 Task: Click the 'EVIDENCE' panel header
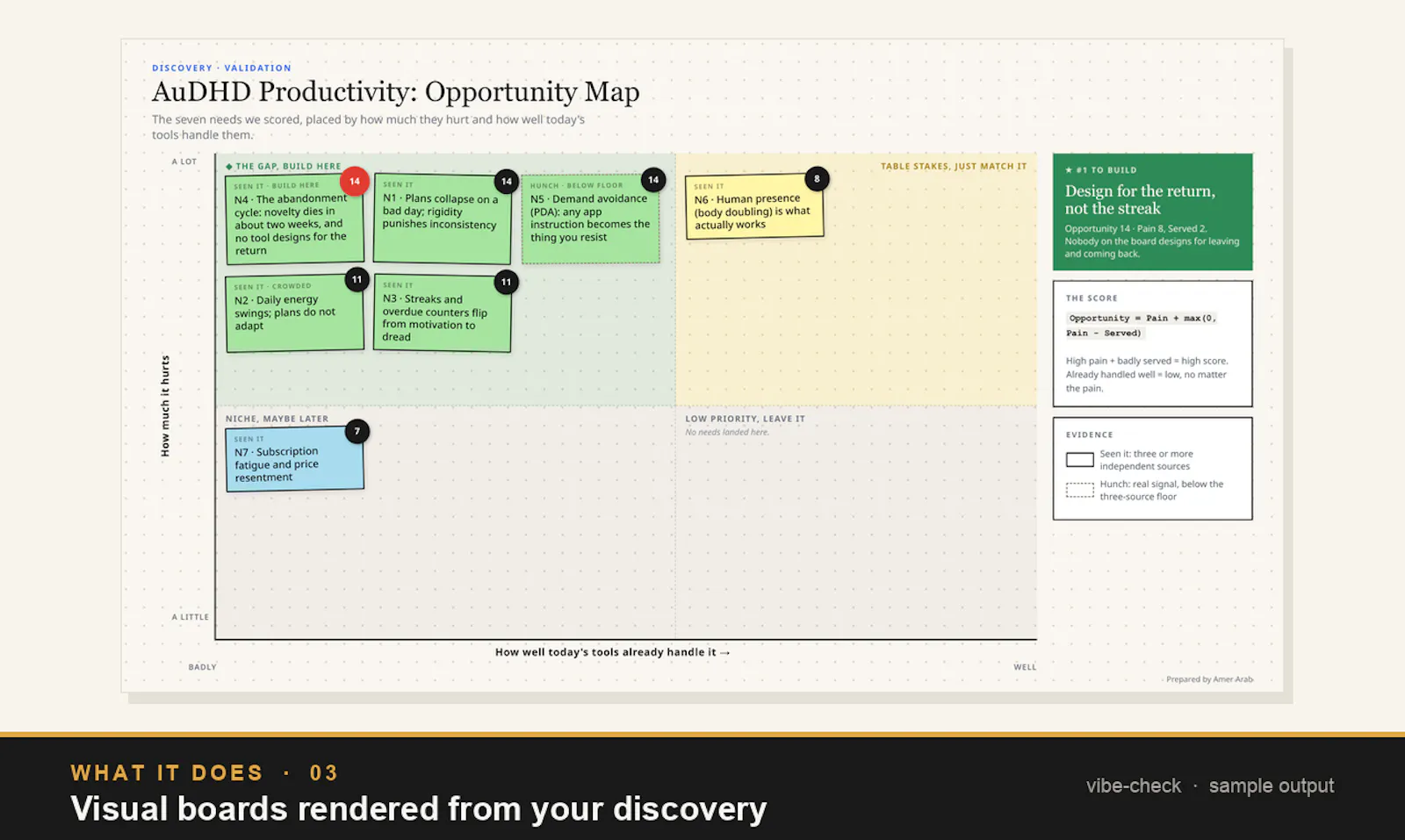point(1090,434)
